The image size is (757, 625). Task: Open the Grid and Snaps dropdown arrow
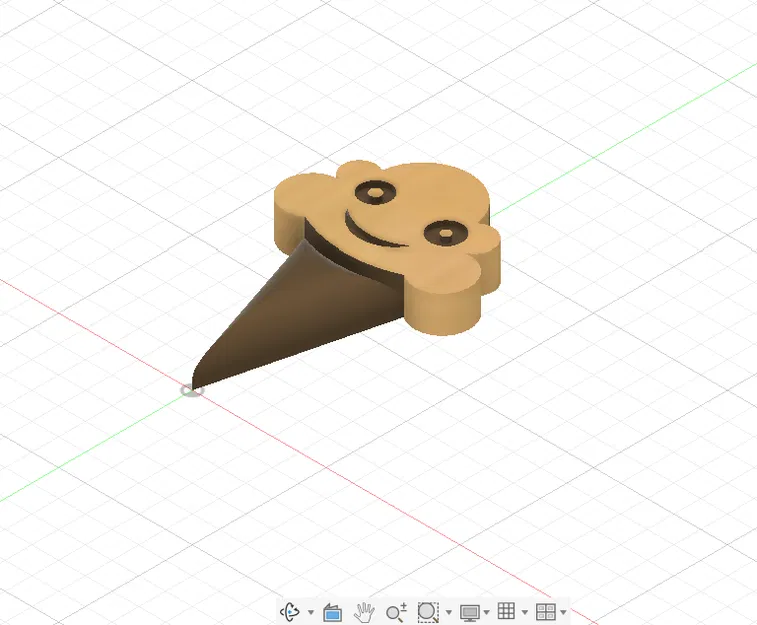click(525, 612)
